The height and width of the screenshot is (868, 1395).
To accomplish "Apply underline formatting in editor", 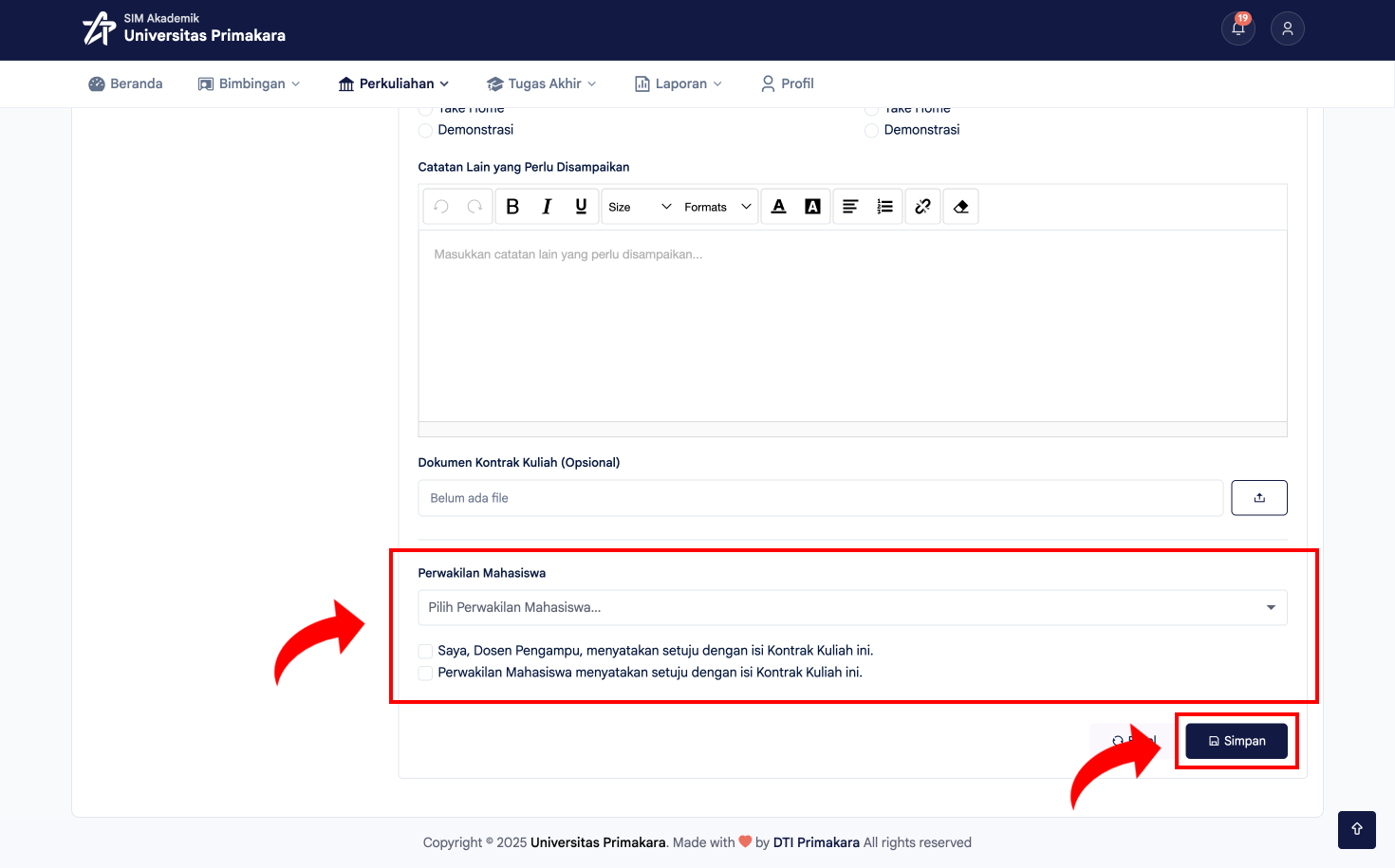I will click(581, 207).
